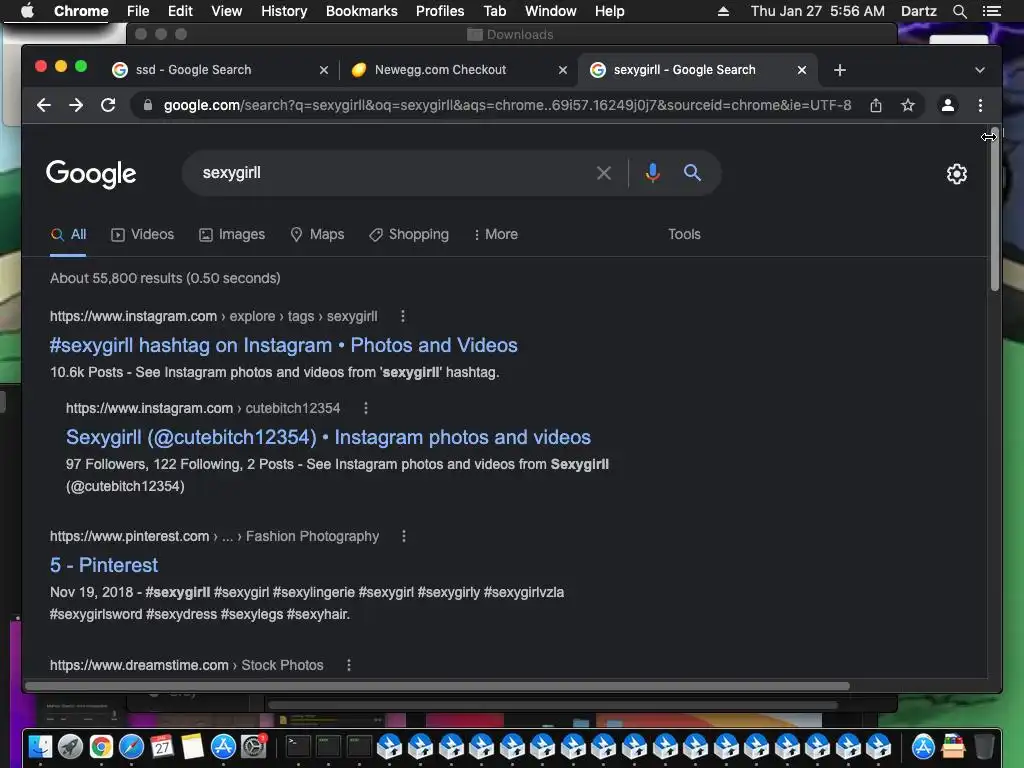This screenshot has height=768, width=1024.
Task: Open the Chrome menu bar item
Action: pyautogui.click(x=81, y=11)
